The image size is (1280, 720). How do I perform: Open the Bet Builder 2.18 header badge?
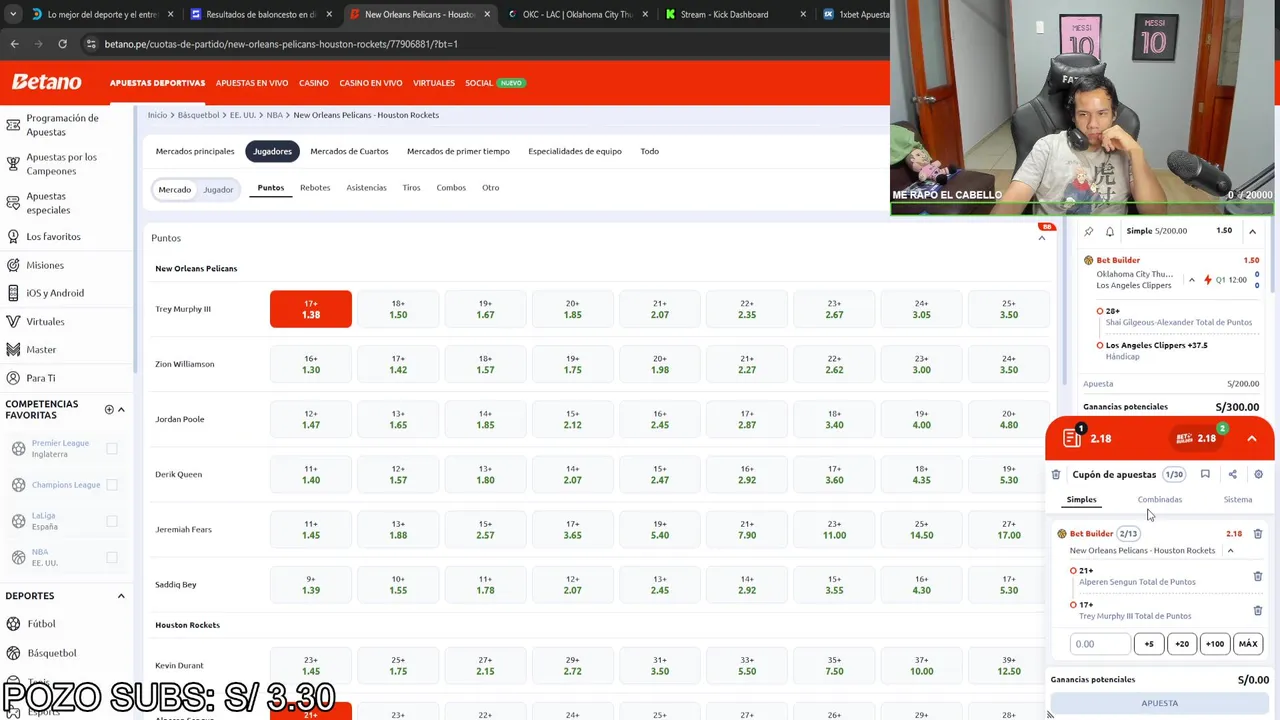[x=1199, y=438]
